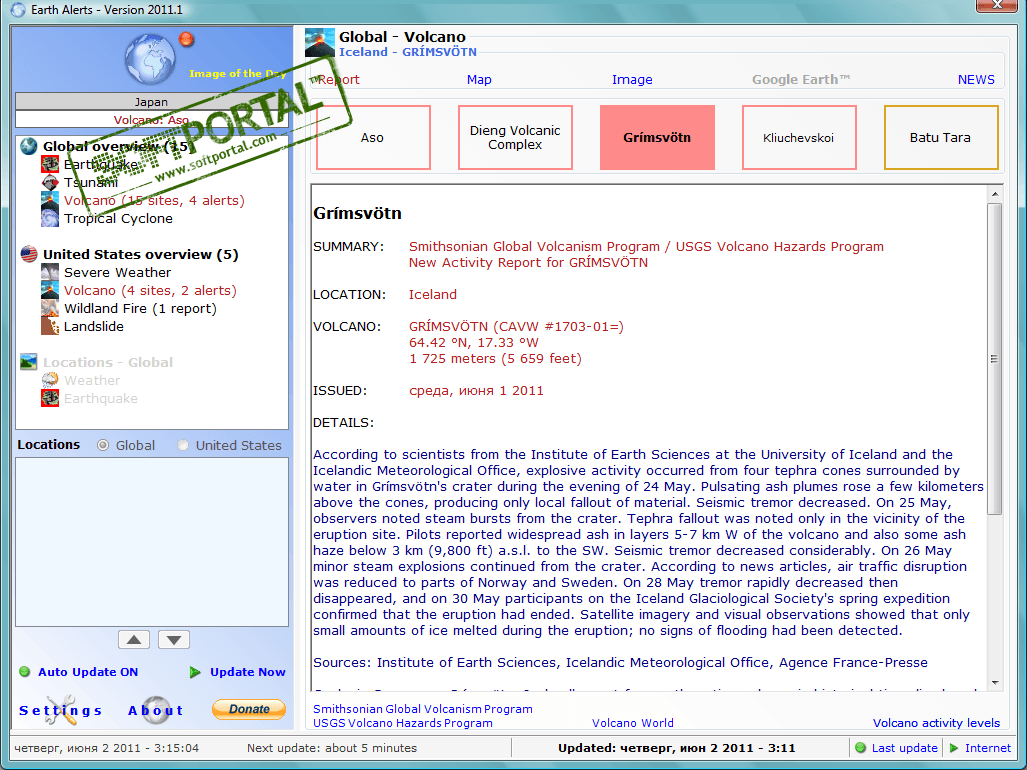This screenshot has width=1027, height=770.
Task: Move location down with the down arrow button
Action: pos(174,640)
